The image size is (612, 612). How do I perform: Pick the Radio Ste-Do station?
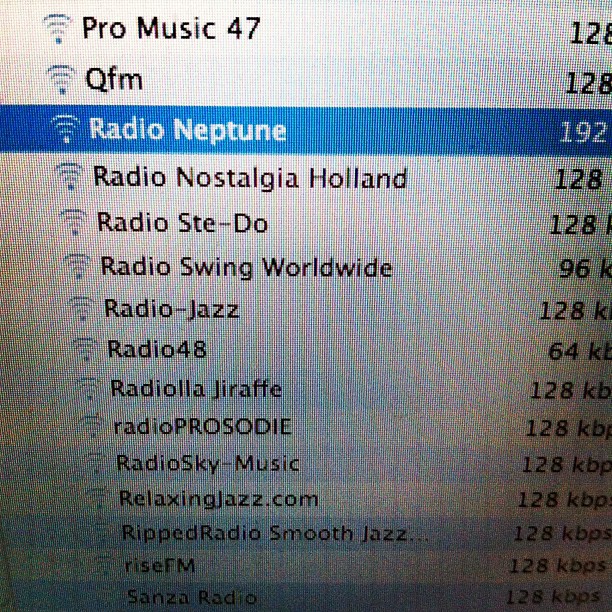tap(182, 223)
